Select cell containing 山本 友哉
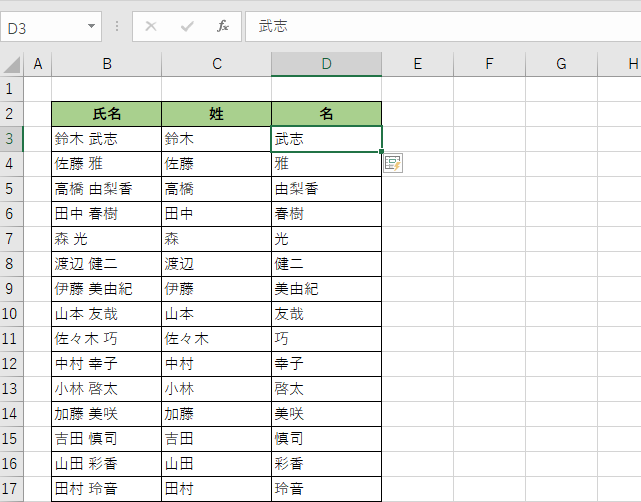The width and height of the screenshot is (641, 502). click(x=107, y=314)
